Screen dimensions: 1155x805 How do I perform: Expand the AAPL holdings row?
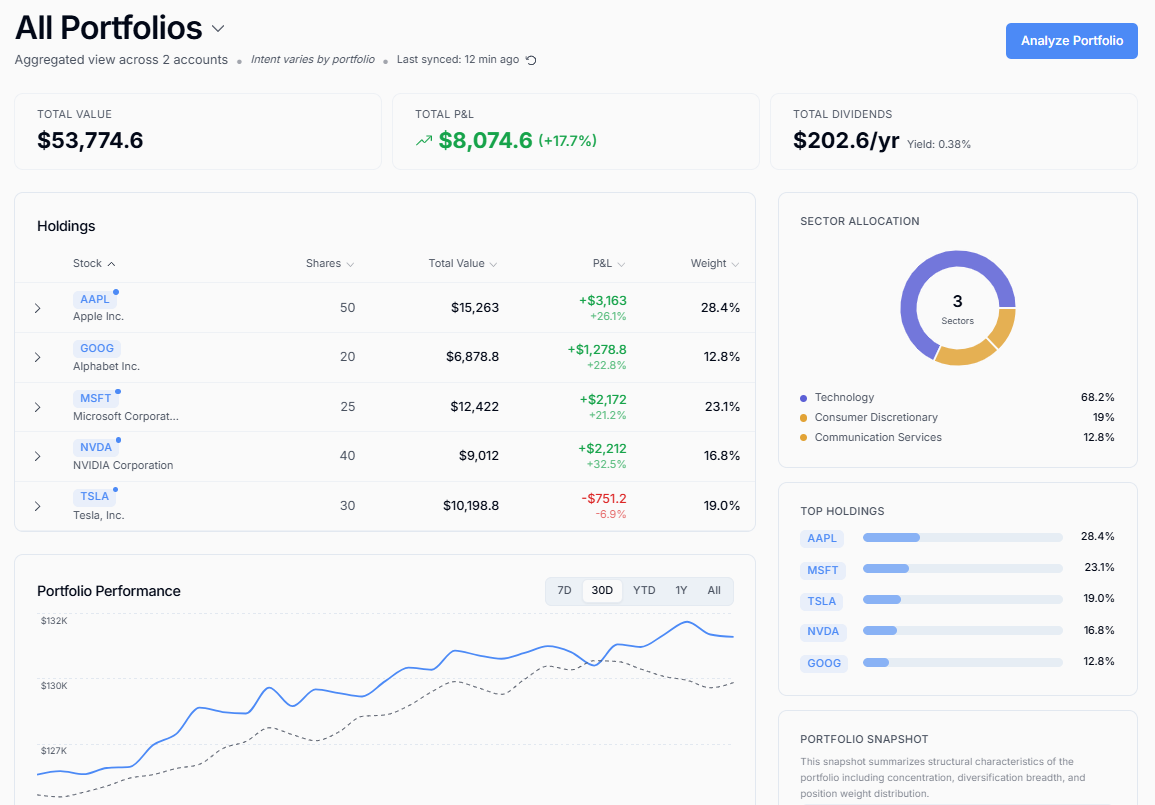38,308
